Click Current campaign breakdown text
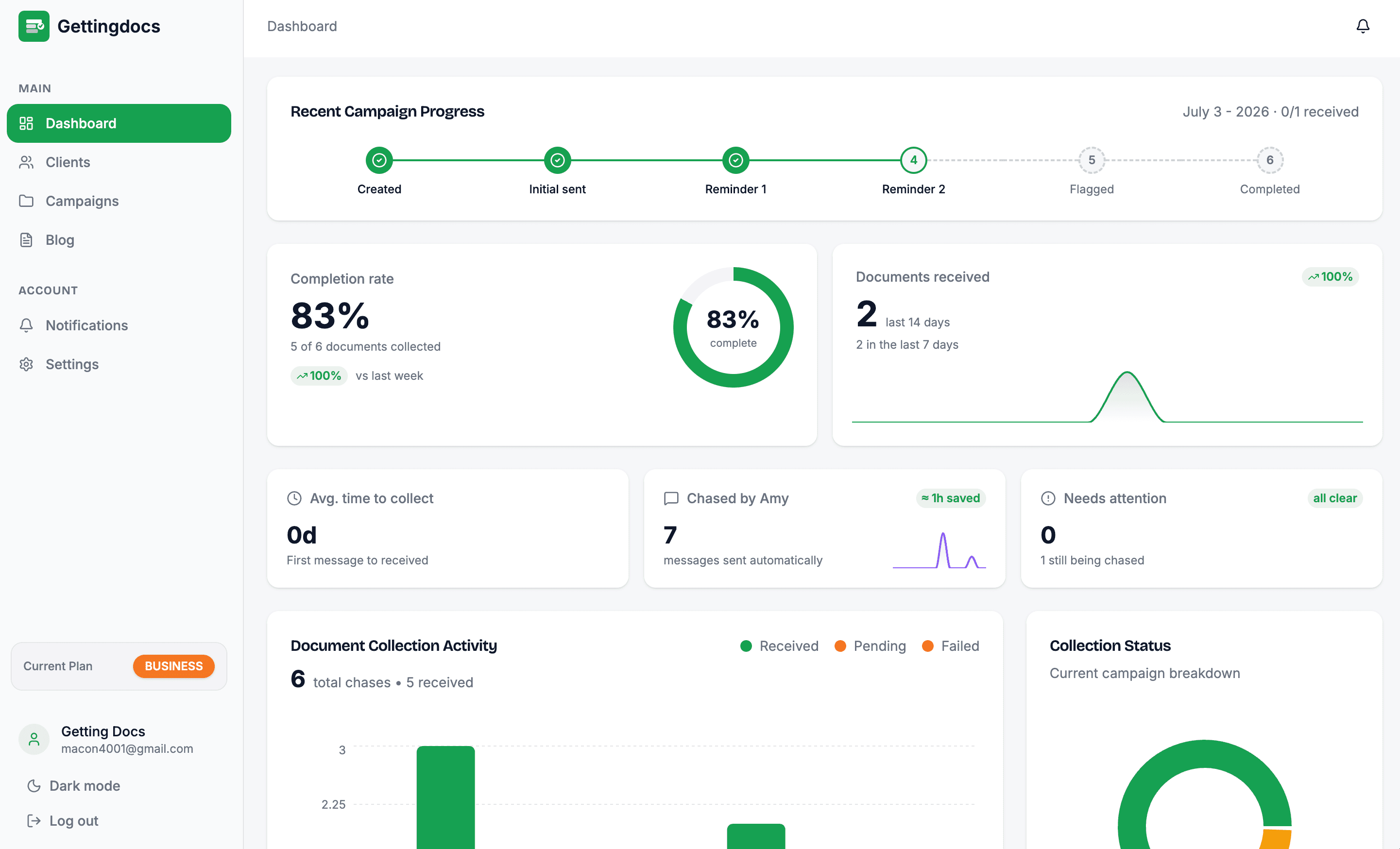Screen dimensions: 1400x849 click(x=1144, y=673)
